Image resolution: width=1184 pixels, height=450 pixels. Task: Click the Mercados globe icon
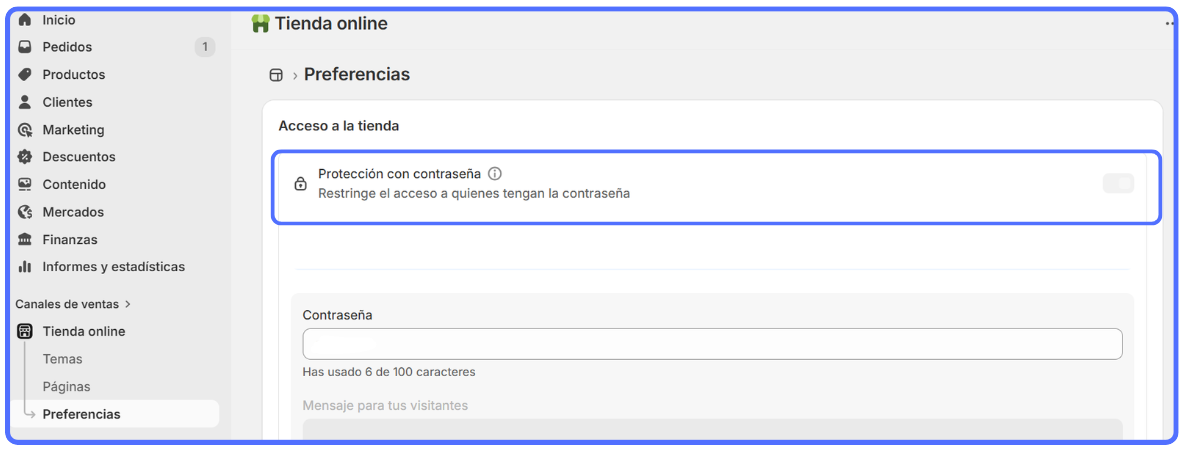(26, 212)
